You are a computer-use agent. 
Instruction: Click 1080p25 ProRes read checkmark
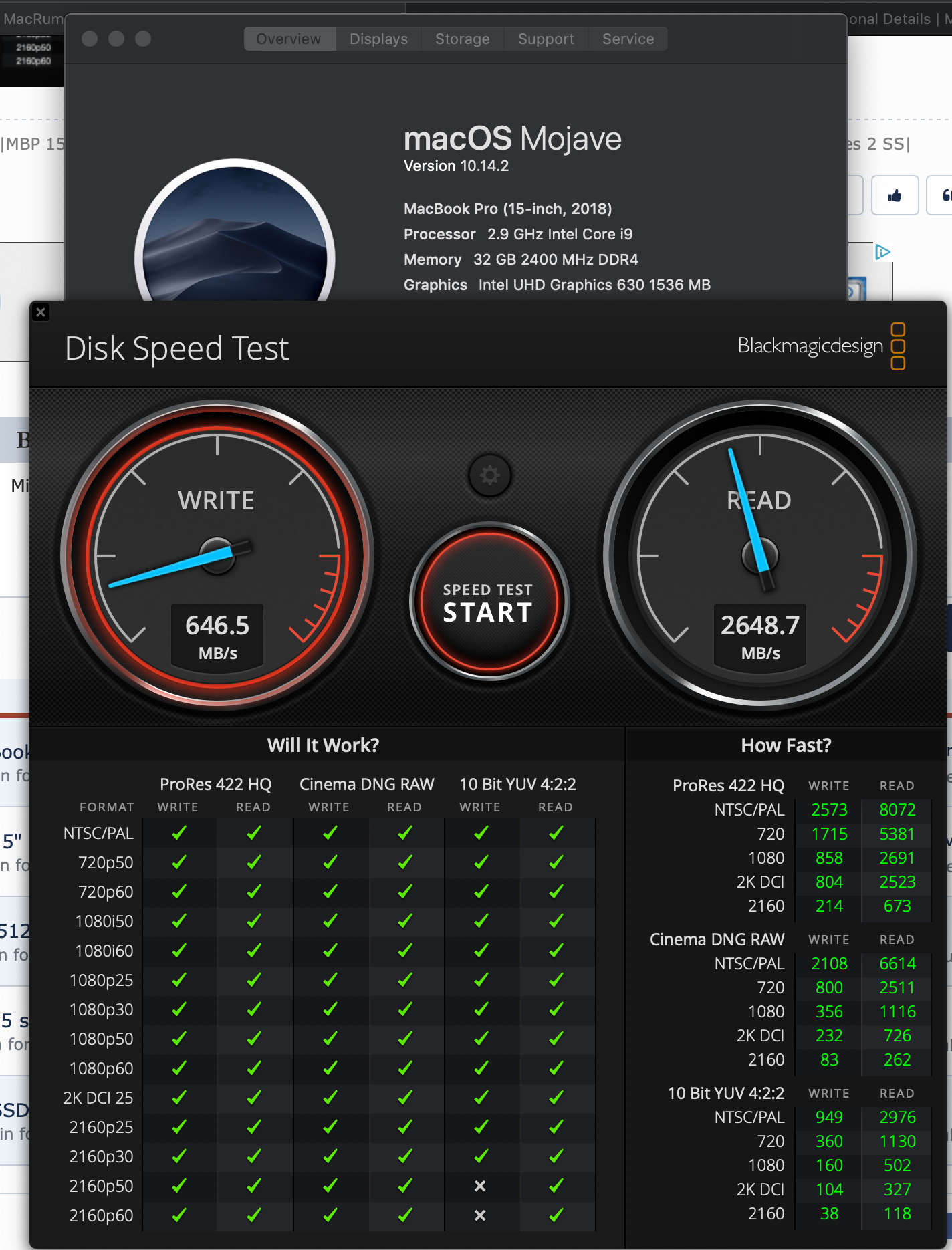[x=253, y=980]
